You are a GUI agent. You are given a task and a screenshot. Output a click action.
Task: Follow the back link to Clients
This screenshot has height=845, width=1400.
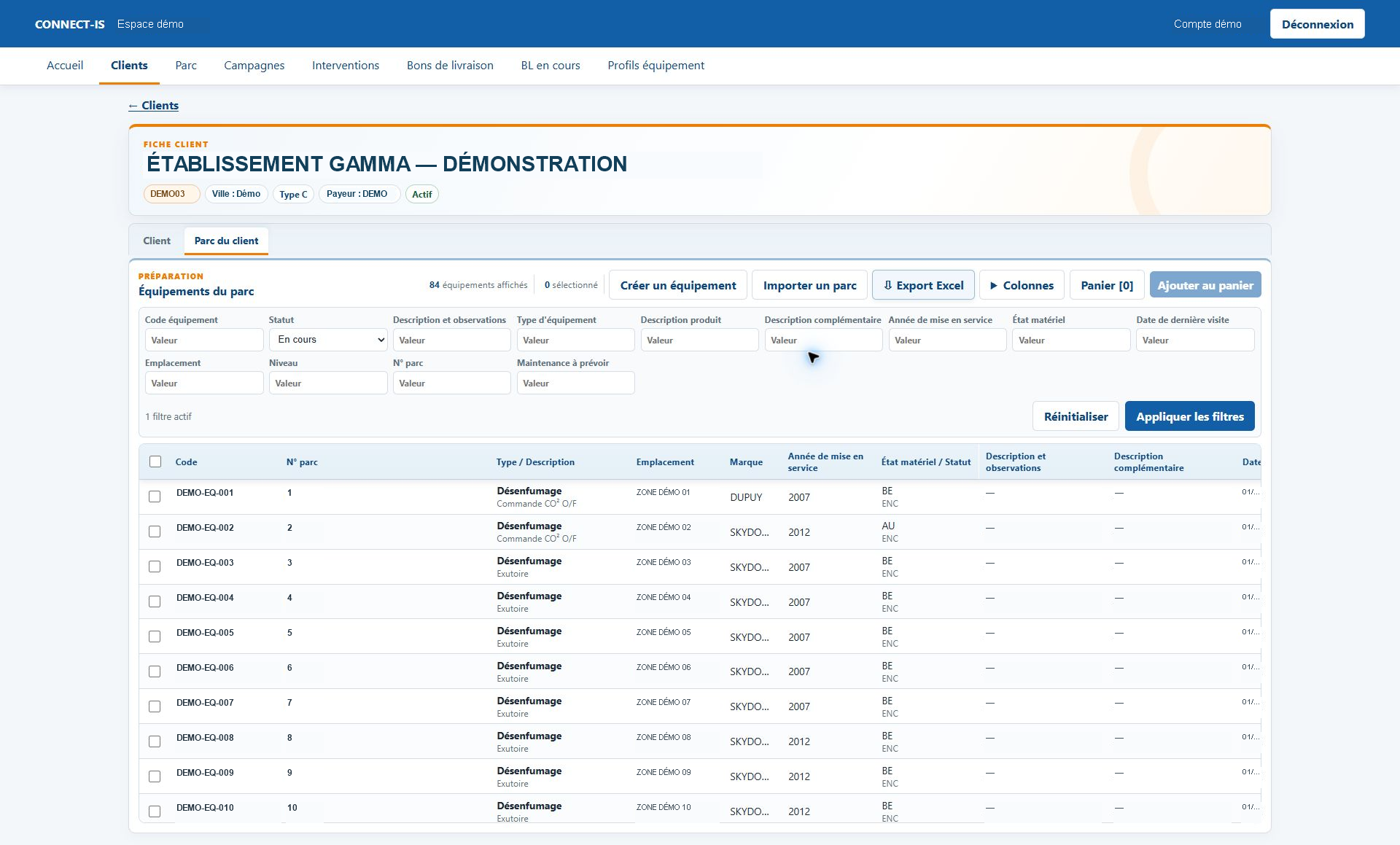click(x=153, y=106)
